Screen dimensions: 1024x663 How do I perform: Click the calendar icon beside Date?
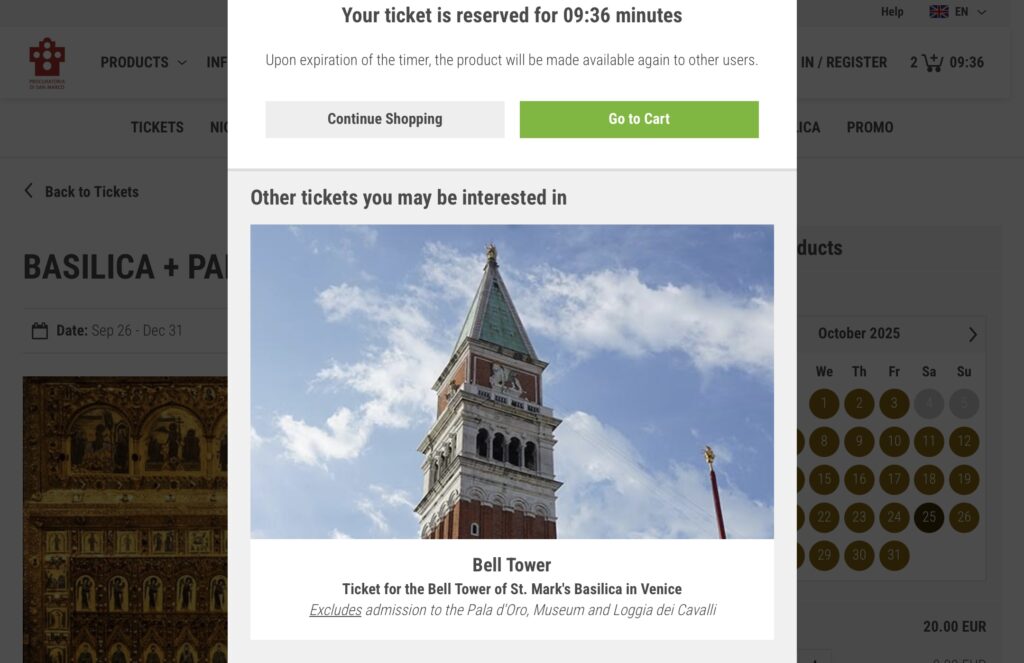(x=40, y=331)
